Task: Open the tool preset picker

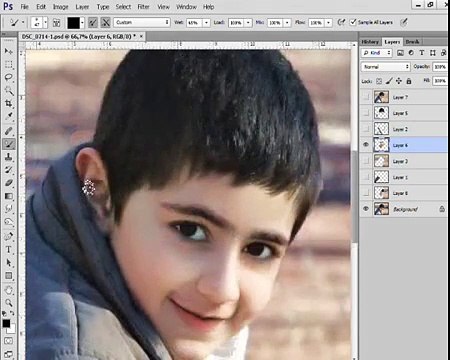Action: (17, 23)
